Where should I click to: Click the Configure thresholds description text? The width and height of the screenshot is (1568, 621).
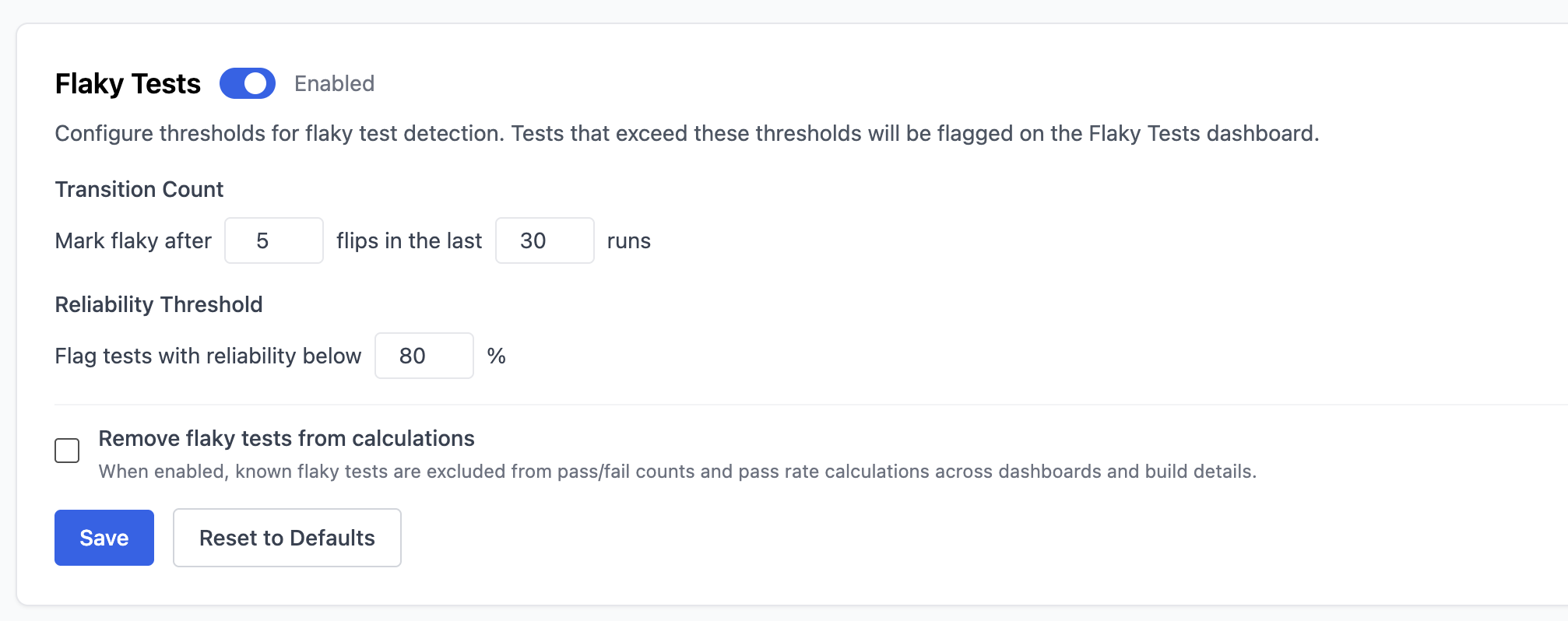coord(687,133)
